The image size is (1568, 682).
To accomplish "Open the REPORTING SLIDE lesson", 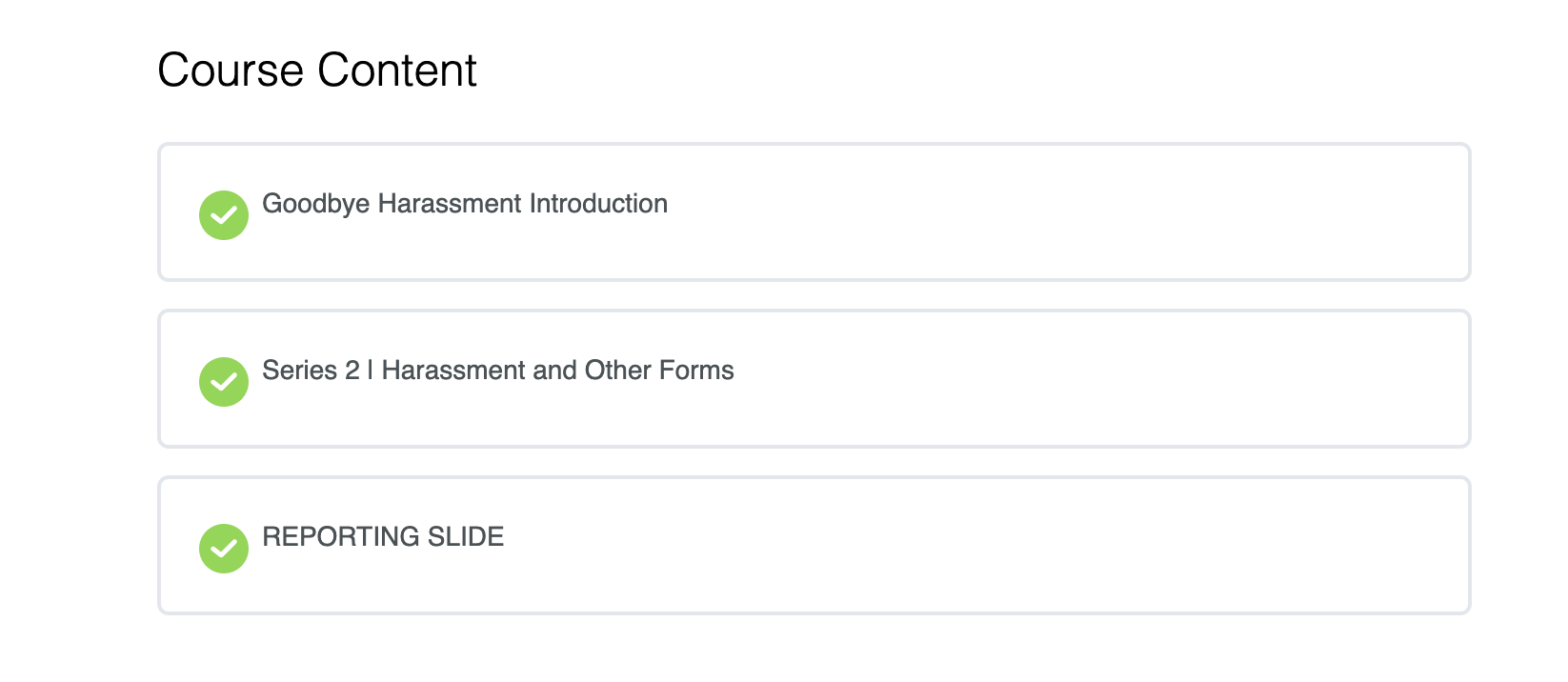I will (383, 537).
